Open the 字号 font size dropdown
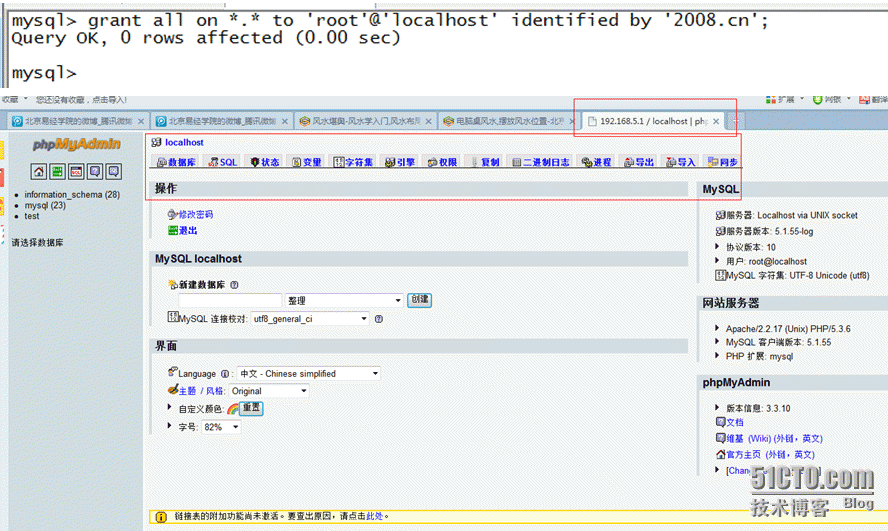 point(221,427)
